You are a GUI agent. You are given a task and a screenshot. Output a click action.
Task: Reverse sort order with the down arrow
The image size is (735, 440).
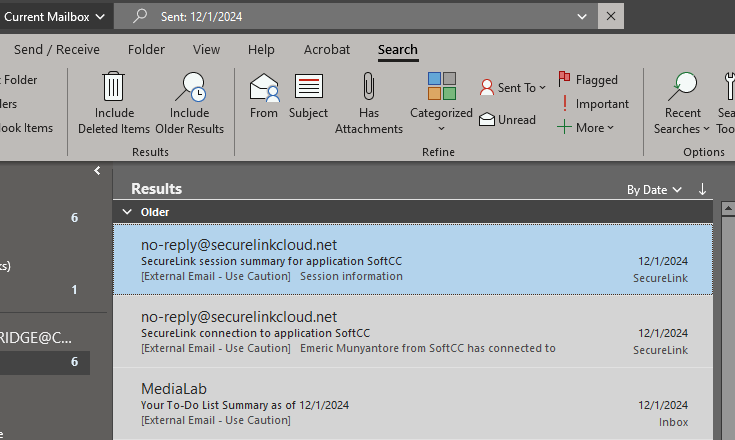click(x=702, y=189)
